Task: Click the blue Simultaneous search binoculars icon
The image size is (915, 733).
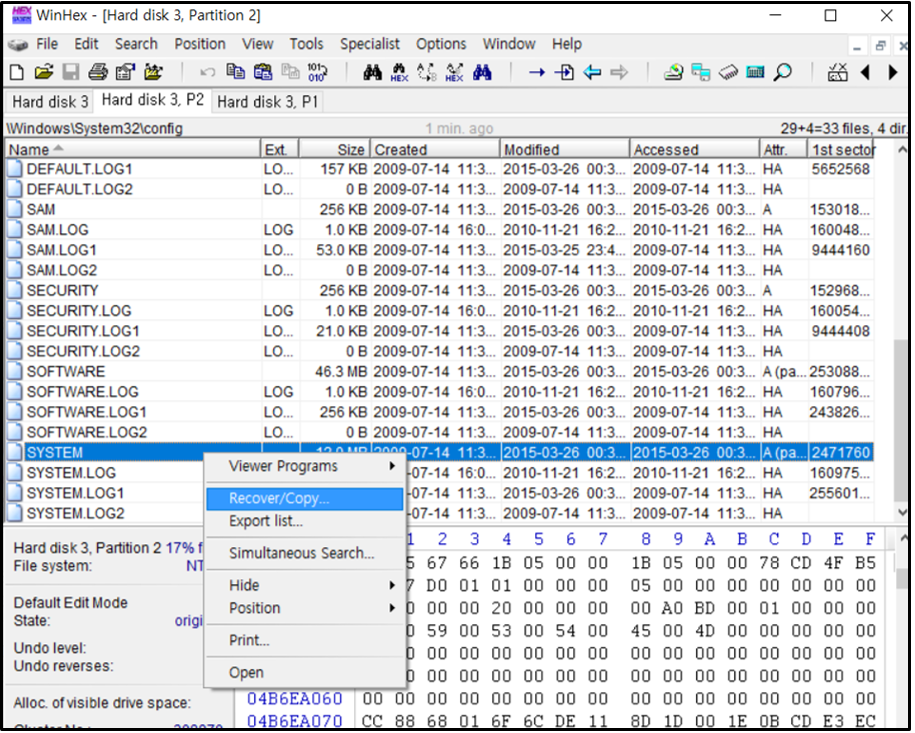Action: [482, 72]
